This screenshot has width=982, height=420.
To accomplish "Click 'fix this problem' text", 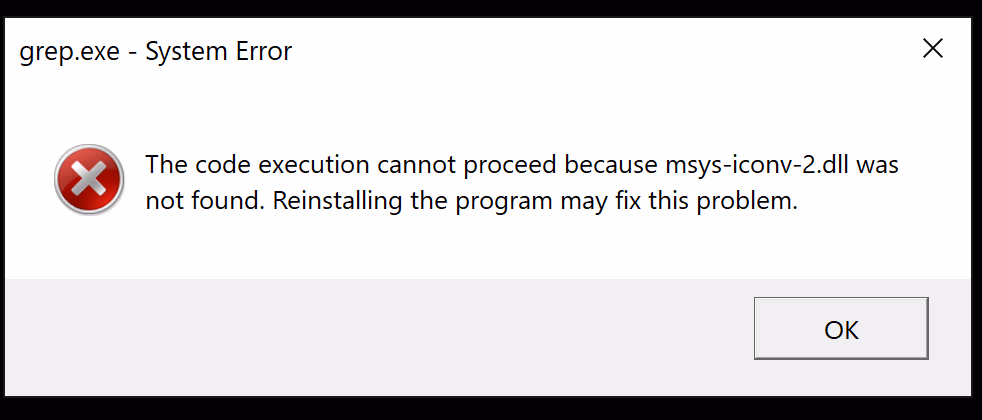I will [707, 201].
